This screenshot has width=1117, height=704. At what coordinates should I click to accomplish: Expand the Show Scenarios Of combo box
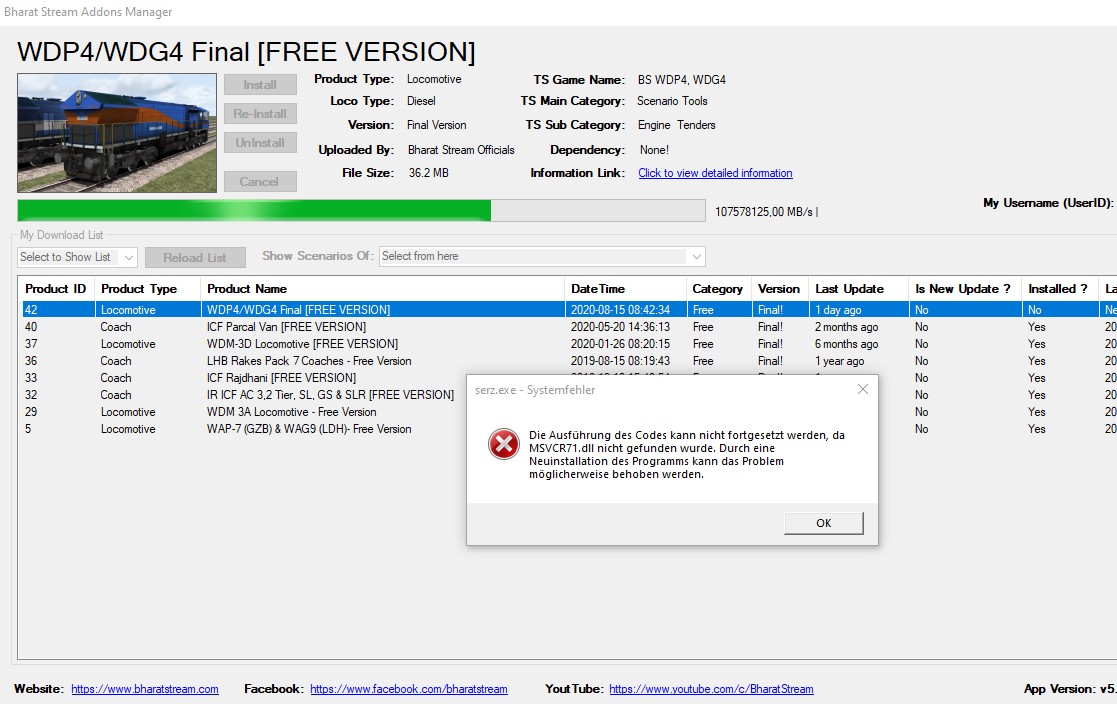tap(542, 257)
